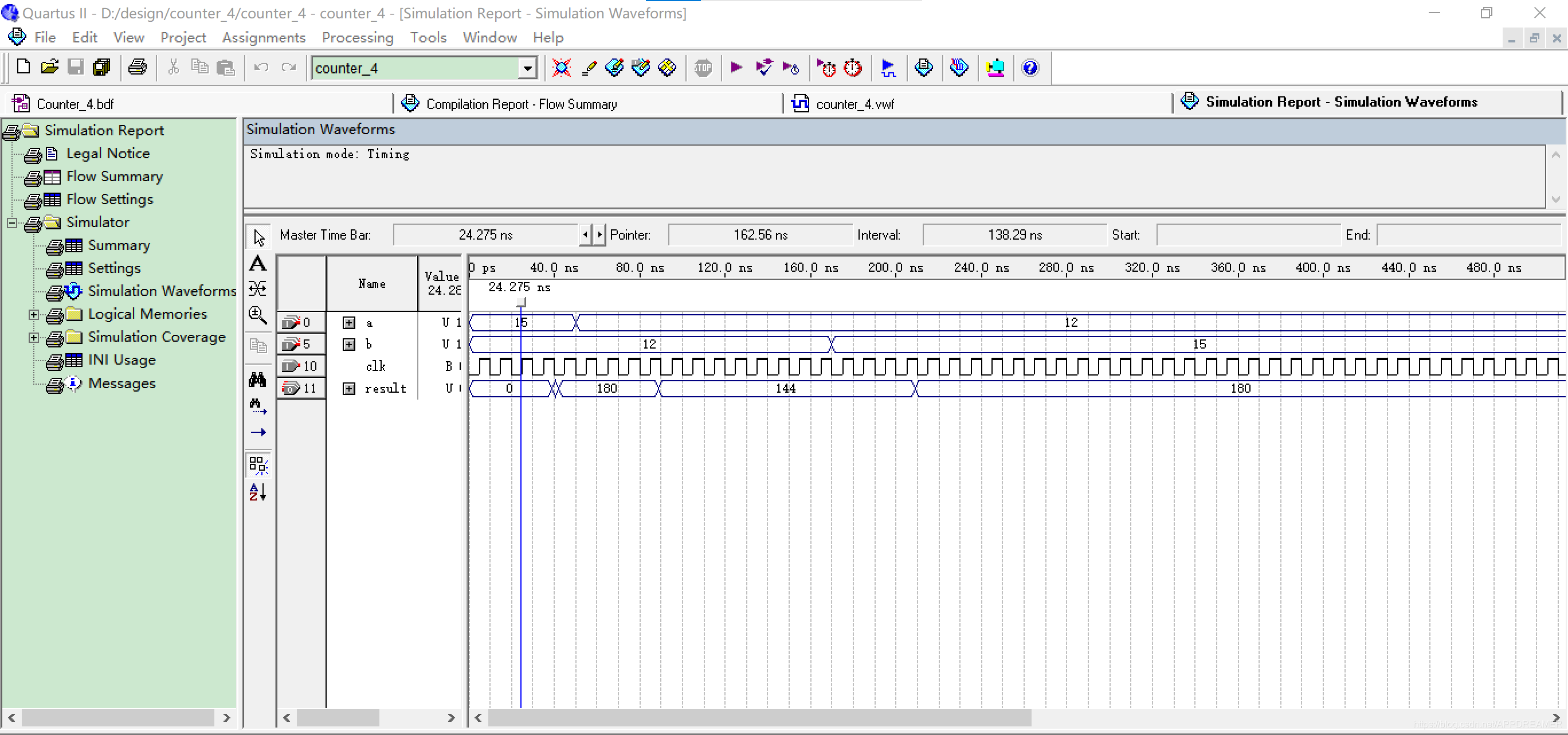
Task: Click the Master Time Bar value field
Action: [485, 235]
